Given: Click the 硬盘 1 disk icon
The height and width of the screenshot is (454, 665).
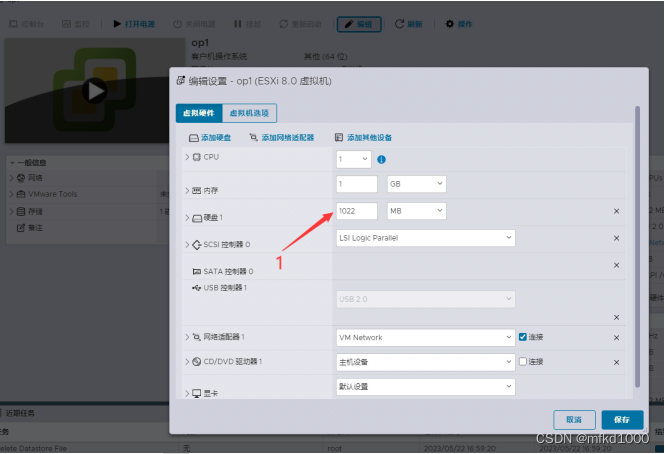Looking at the screenshot, I should pyautogui.click(x=197, y=218).
